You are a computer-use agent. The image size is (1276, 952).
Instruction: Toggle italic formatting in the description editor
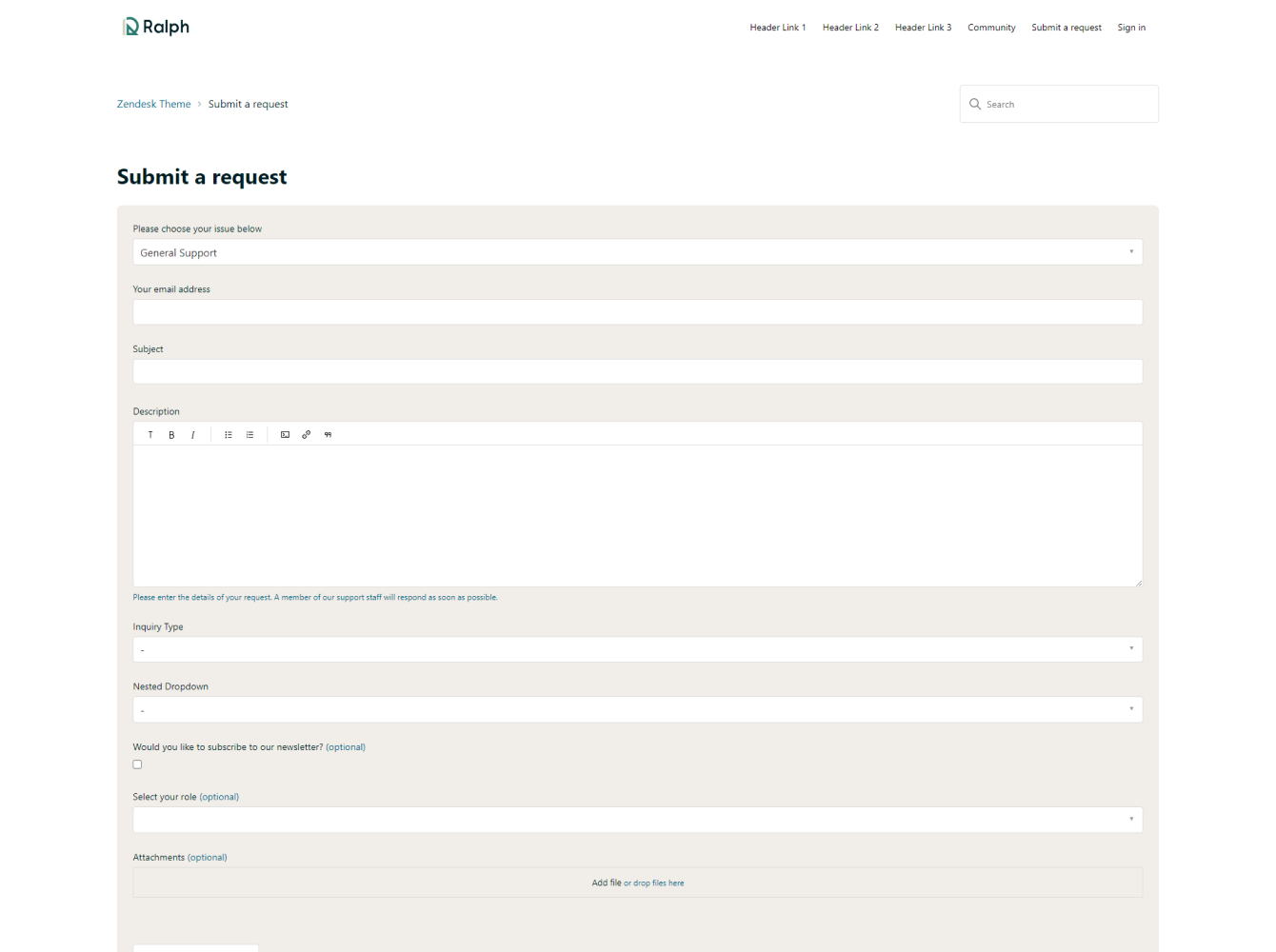tap(192, 435)
